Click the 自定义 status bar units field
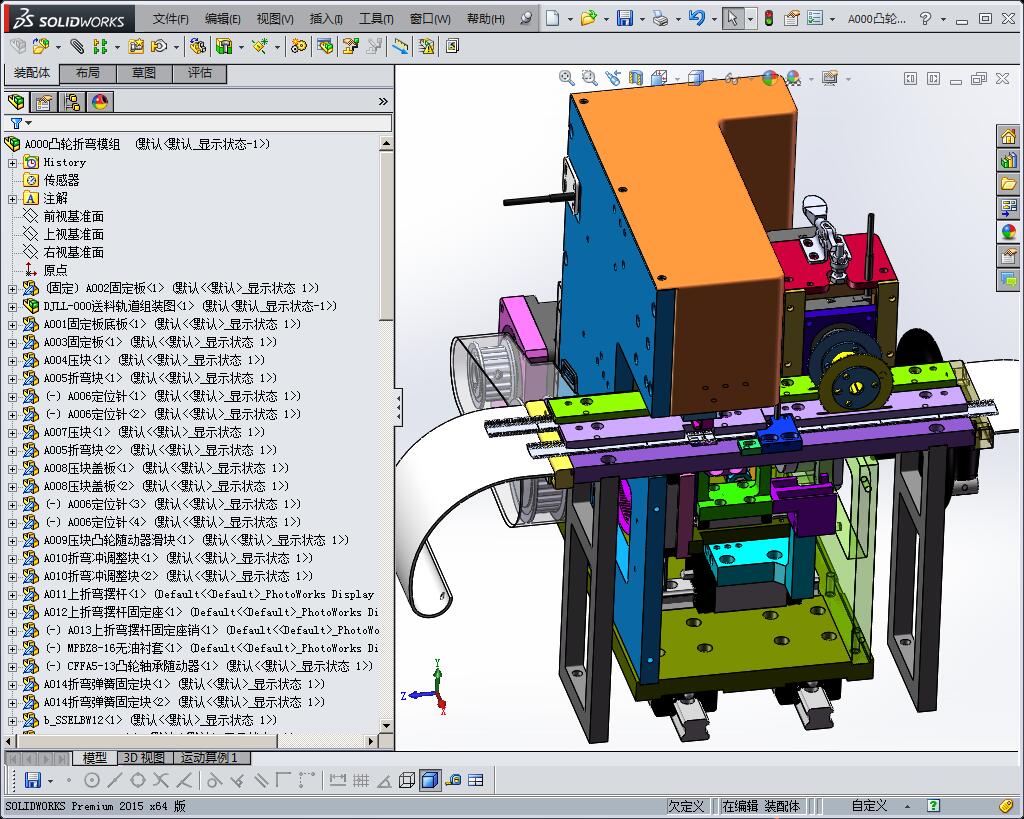The height and width of the screenshot is (819, 1024). (869, 807)
